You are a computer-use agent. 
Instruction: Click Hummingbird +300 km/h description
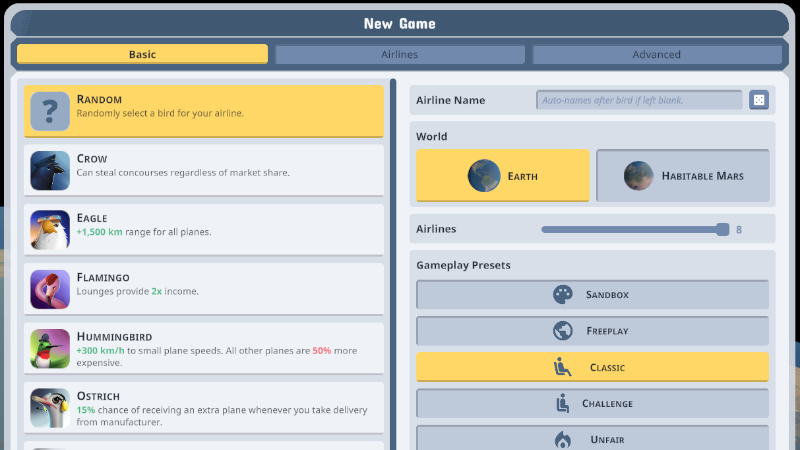point(217,357)
